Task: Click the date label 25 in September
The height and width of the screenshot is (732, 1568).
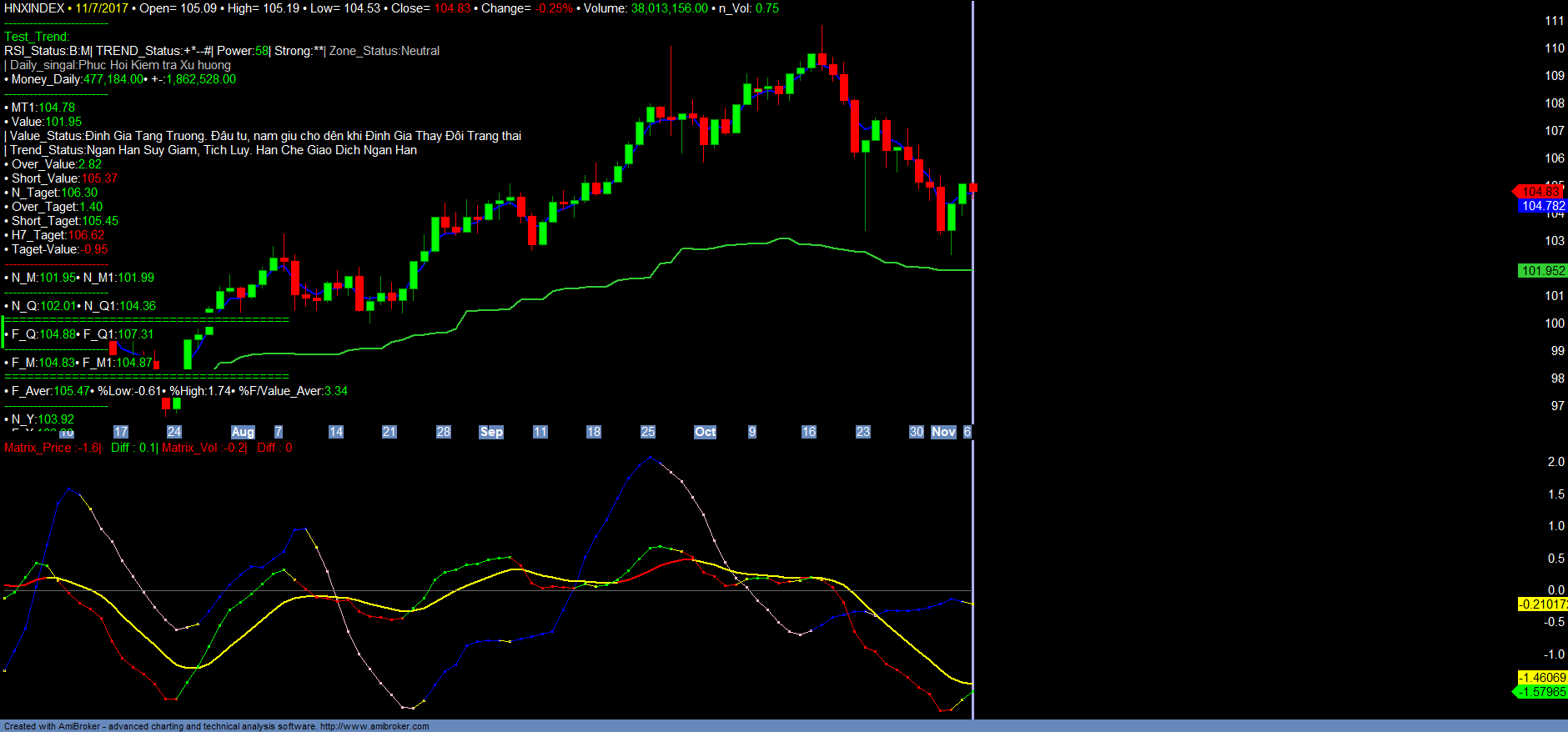Action: point(648,432)
